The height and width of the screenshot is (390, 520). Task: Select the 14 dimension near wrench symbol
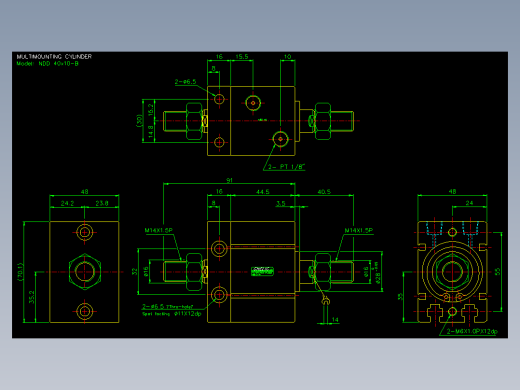coord(335,319)
